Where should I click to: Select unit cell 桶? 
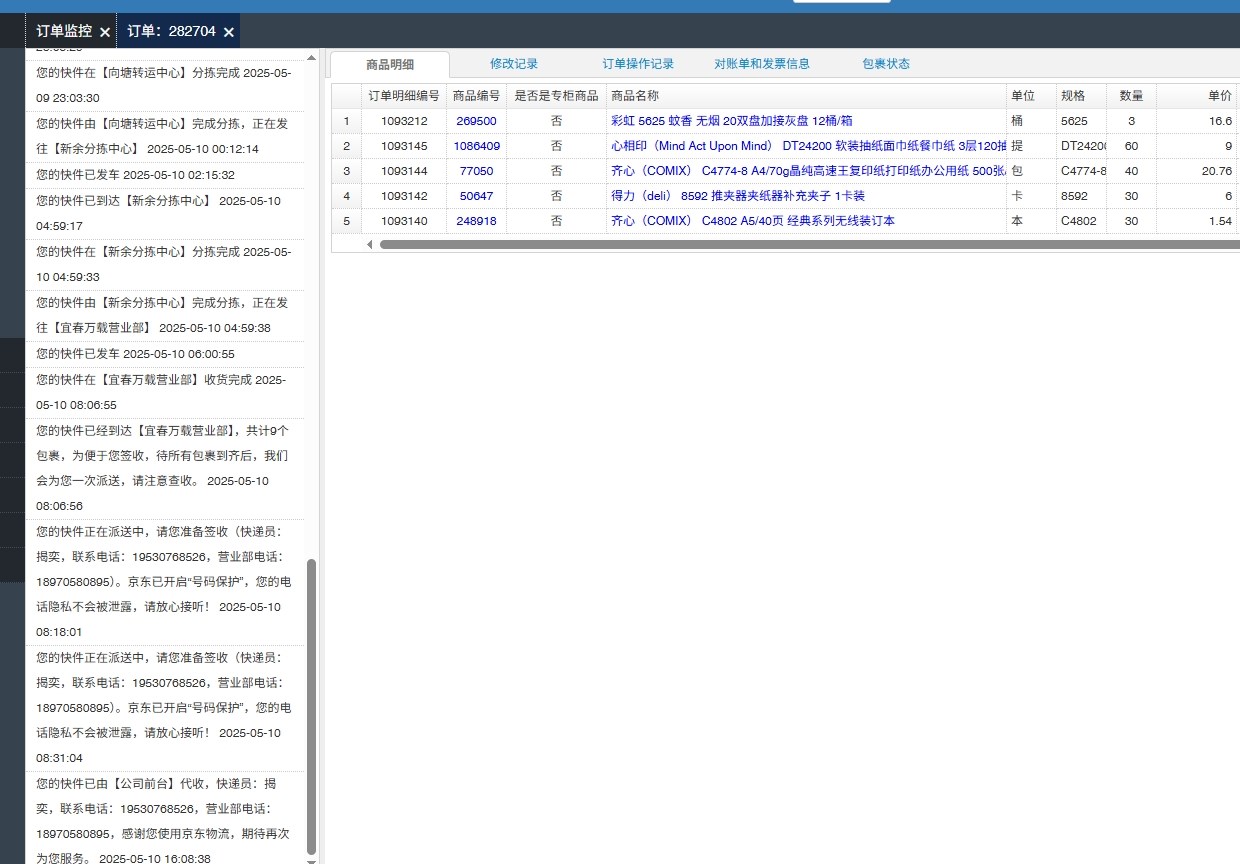(x=1031, y=121)
